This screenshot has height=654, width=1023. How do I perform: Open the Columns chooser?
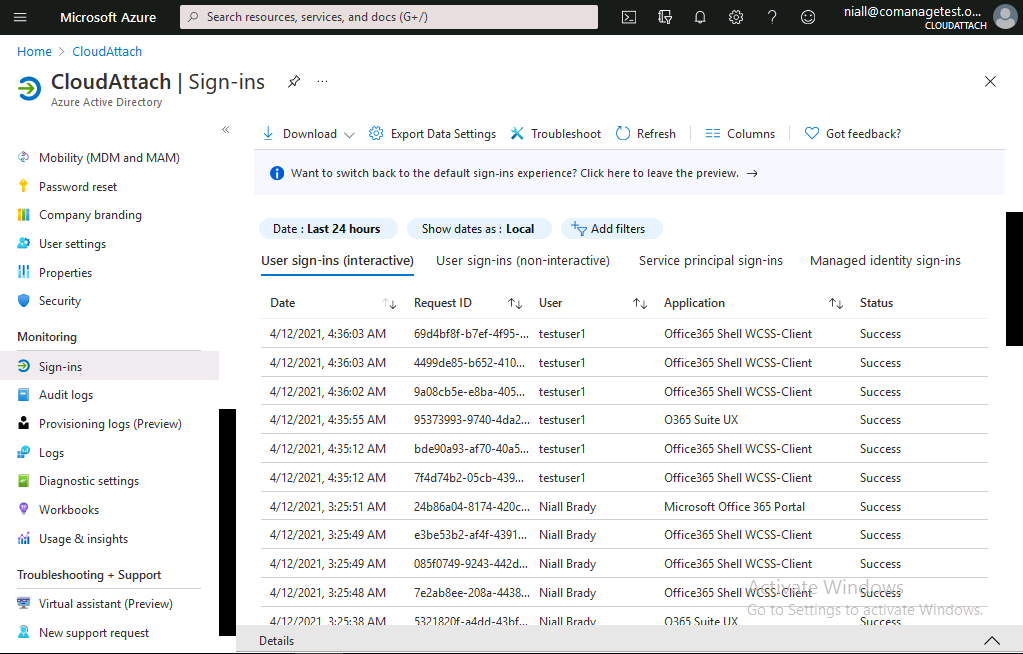click(x=740, y=134)
